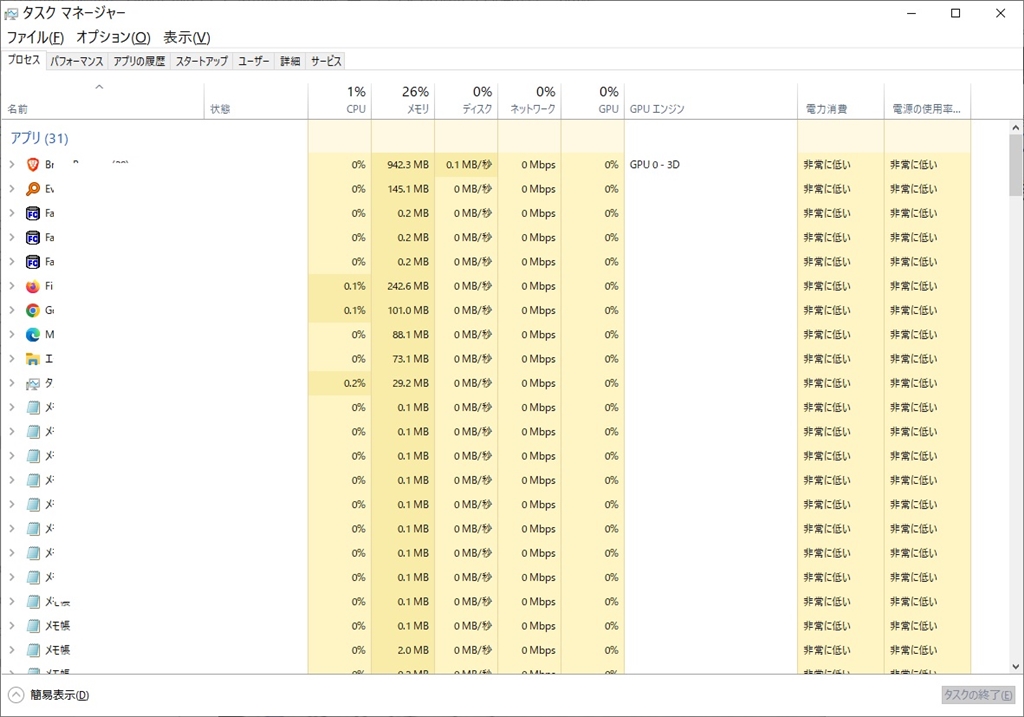Click the 0.1 MB/秒 disk cell
Screen dimensions: 1024x717
(x=466, y=165)
